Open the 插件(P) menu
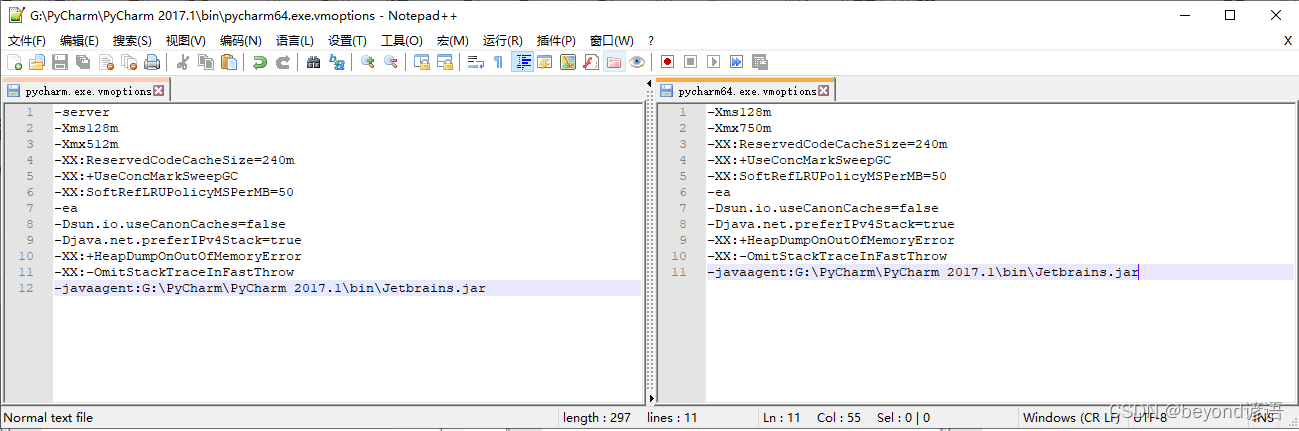1299x431 pixels. 556,41
